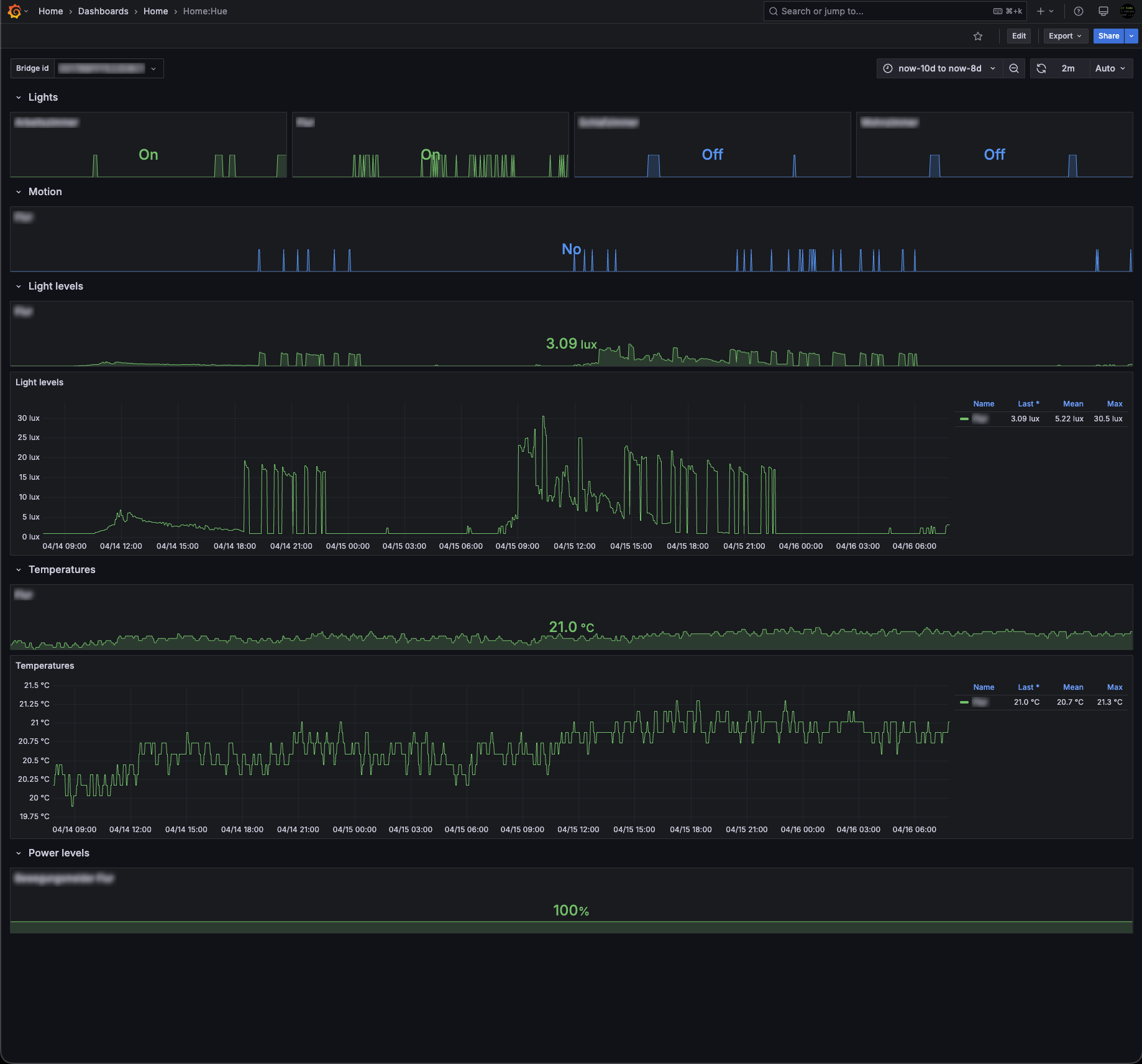
Task: Click the Edit dashboard button
Action: [1018, 36]
